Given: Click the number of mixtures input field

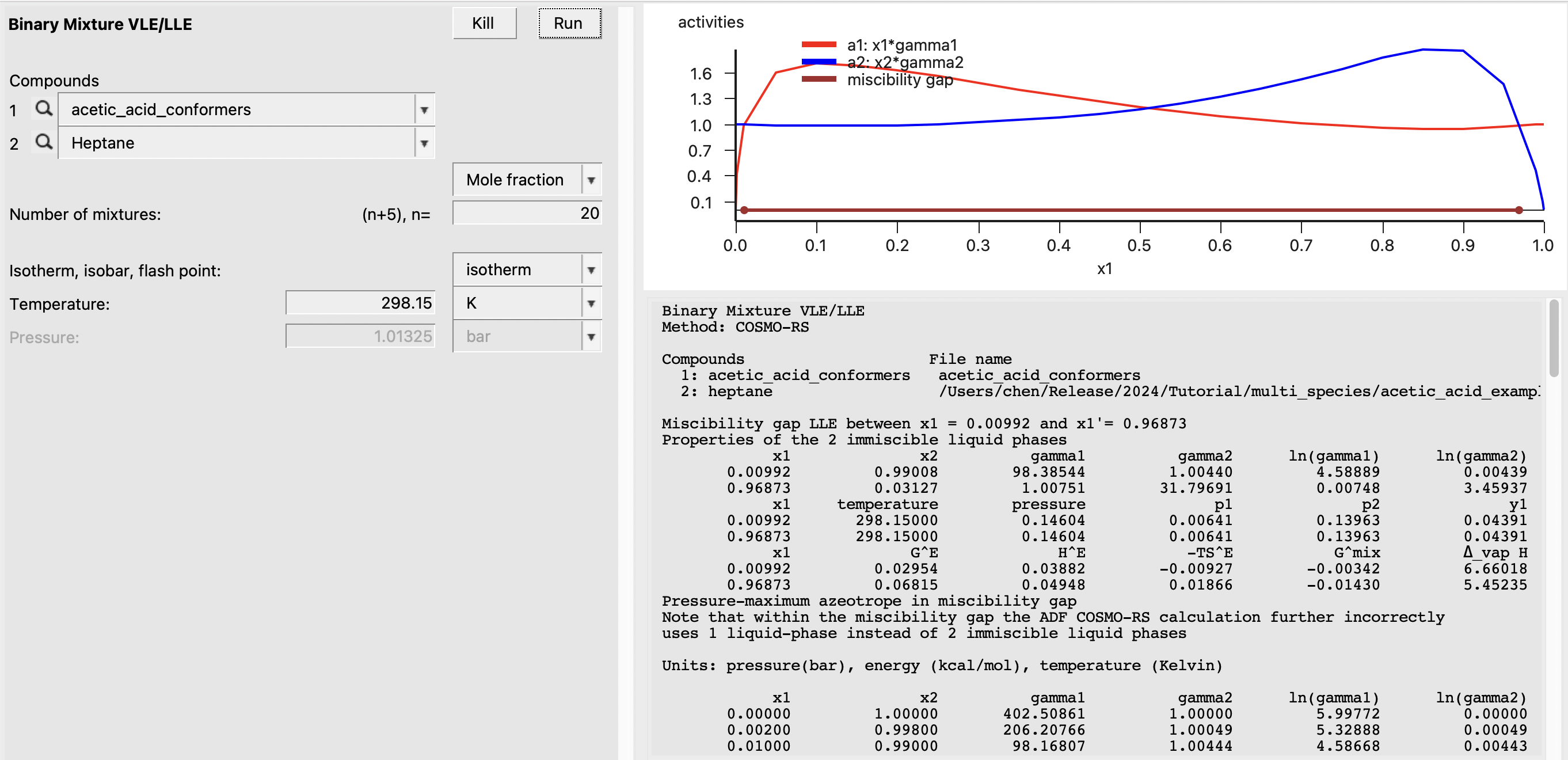Looking at the screenshot, I should coord(527,213).
